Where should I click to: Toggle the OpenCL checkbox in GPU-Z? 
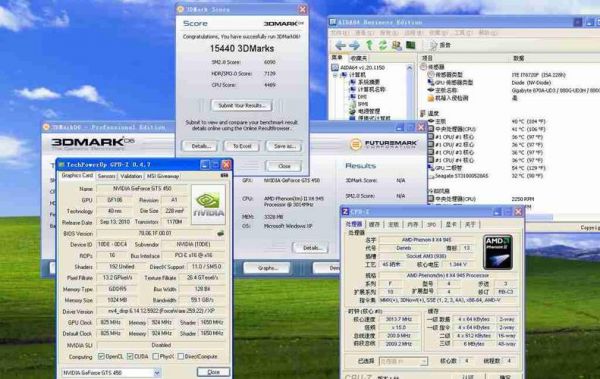point(101,356)
